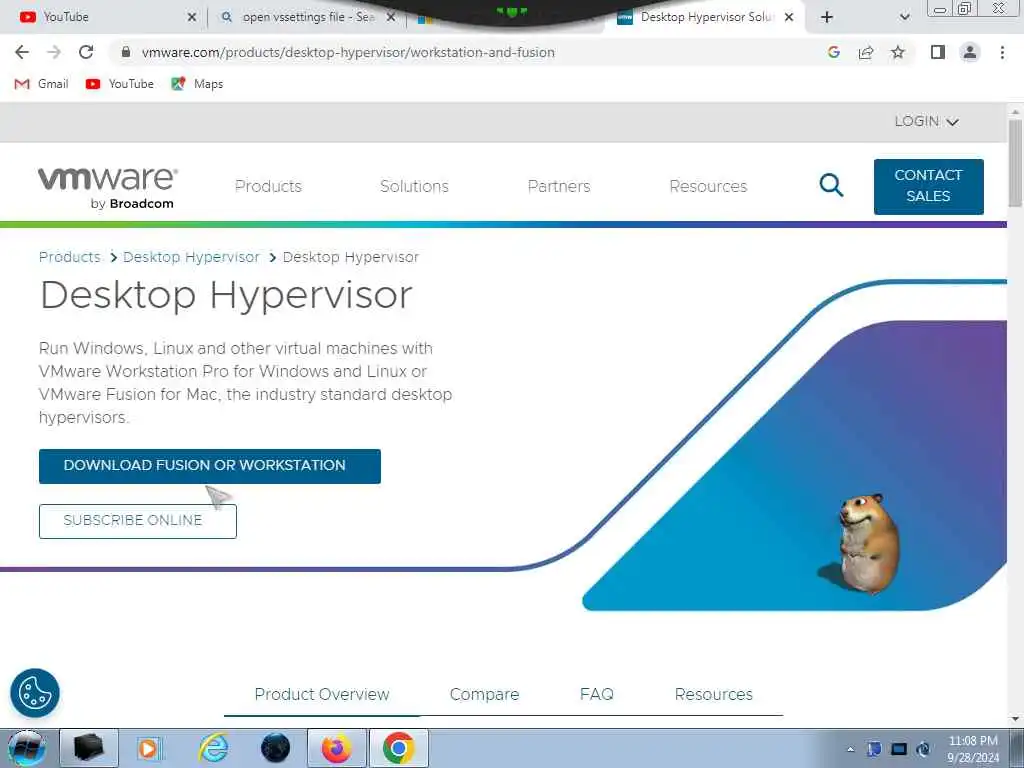Switch to the 'open vssettings file' search tab
Viewport: 1024px width, 768px height.
coord(308,17)
